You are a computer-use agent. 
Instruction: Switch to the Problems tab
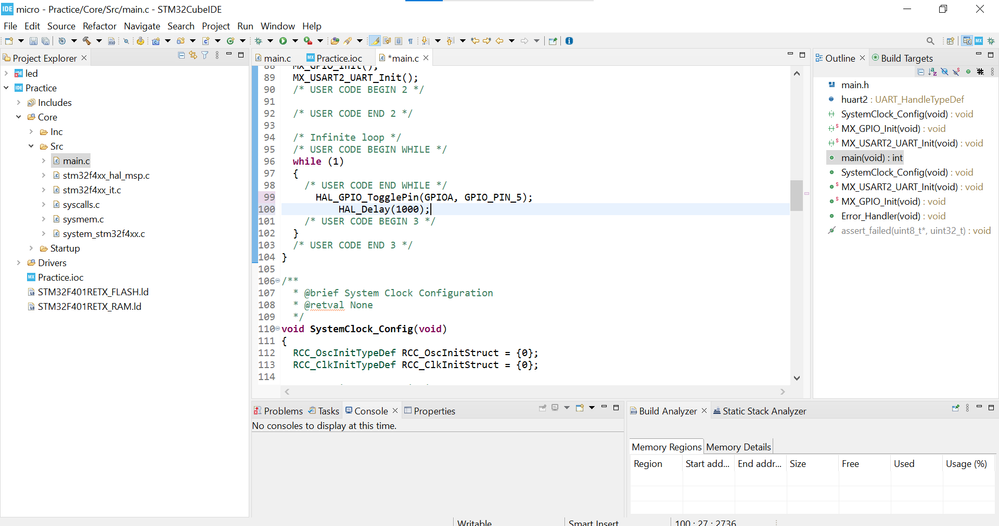coord(278,411)
